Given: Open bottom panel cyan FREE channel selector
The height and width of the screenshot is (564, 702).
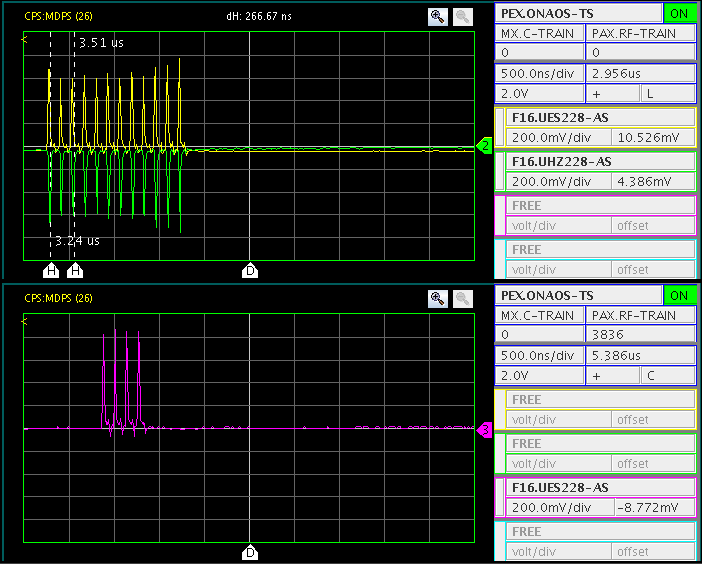Looking at the screenshot, I should [x=600, y=531].
